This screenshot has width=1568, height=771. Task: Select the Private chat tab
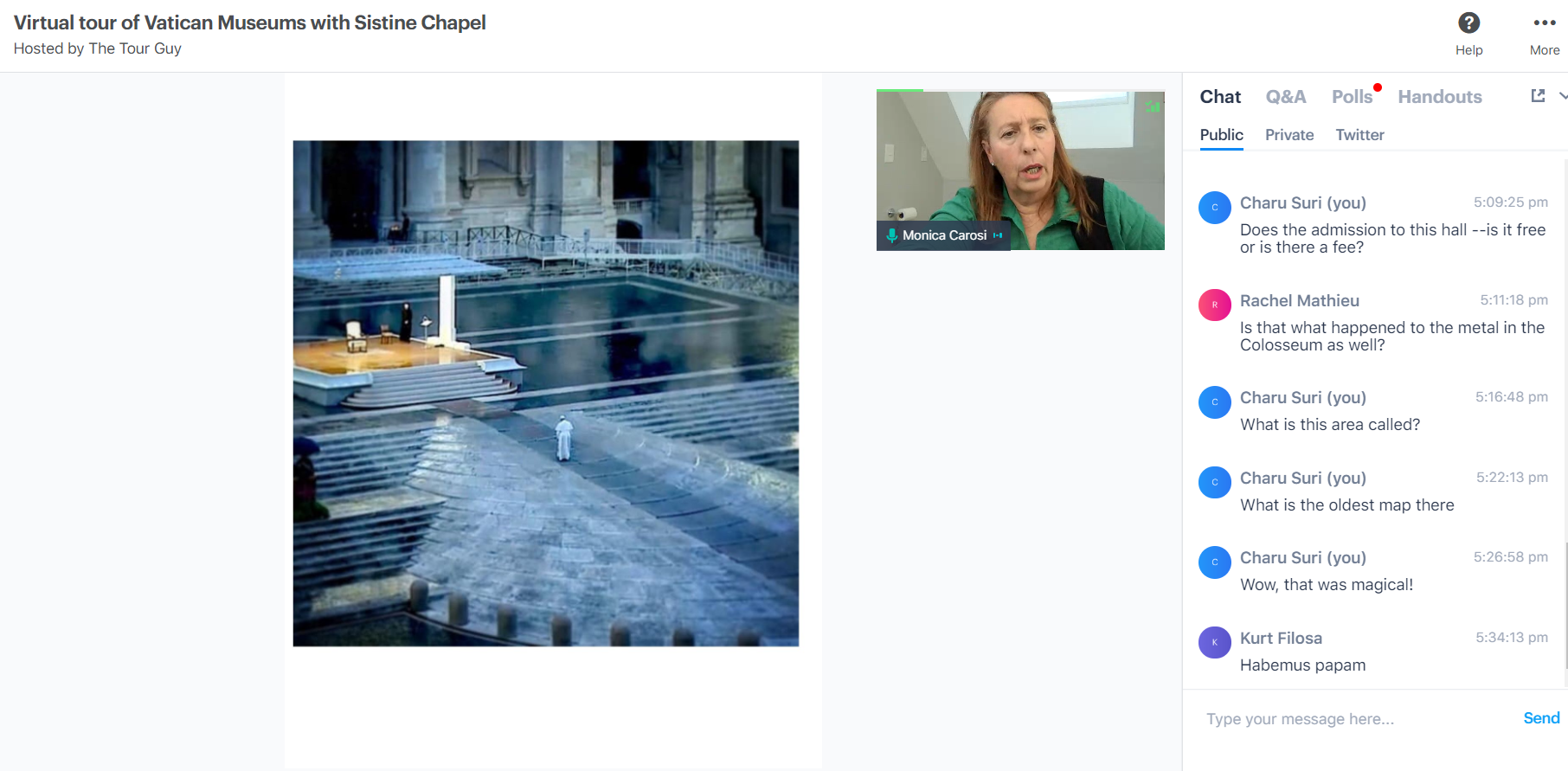tap(1288, 135)
